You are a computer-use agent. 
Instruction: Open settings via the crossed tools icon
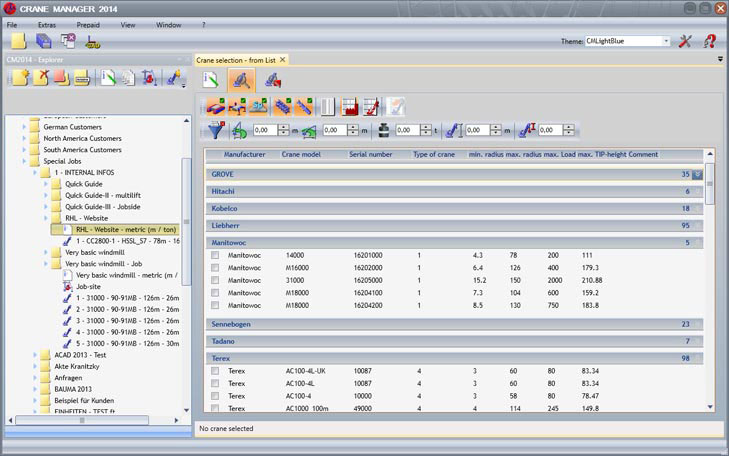[x=685, y=41]
